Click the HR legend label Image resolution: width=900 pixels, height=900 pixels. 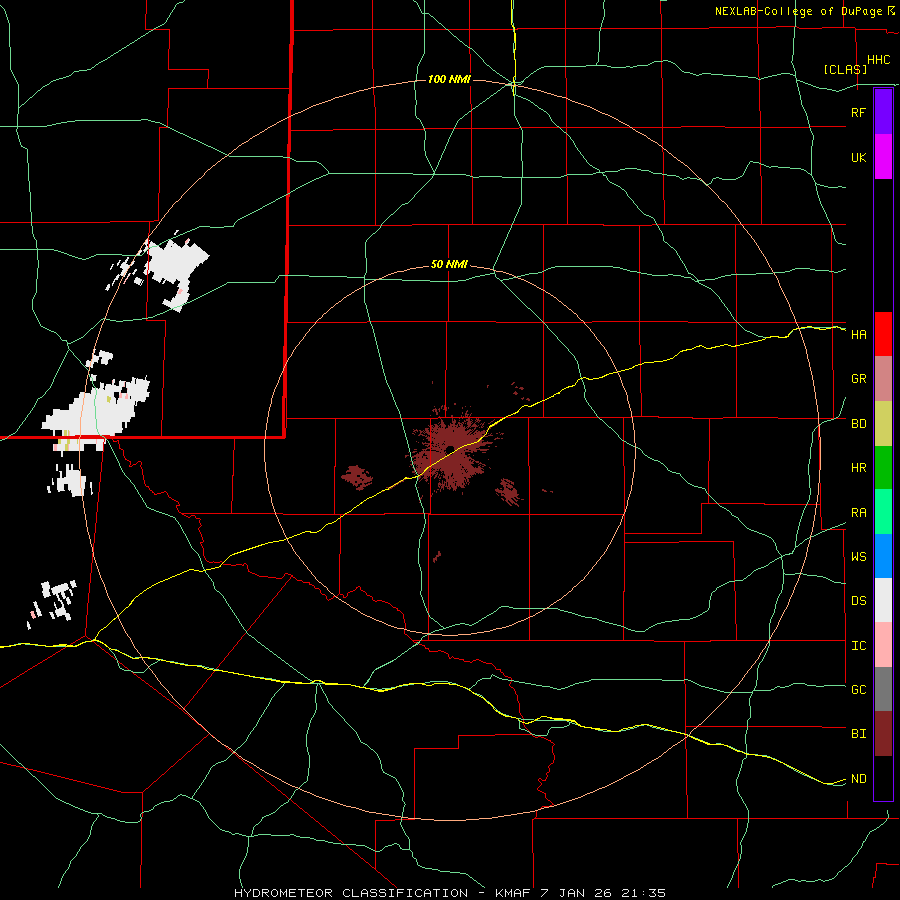858,468
